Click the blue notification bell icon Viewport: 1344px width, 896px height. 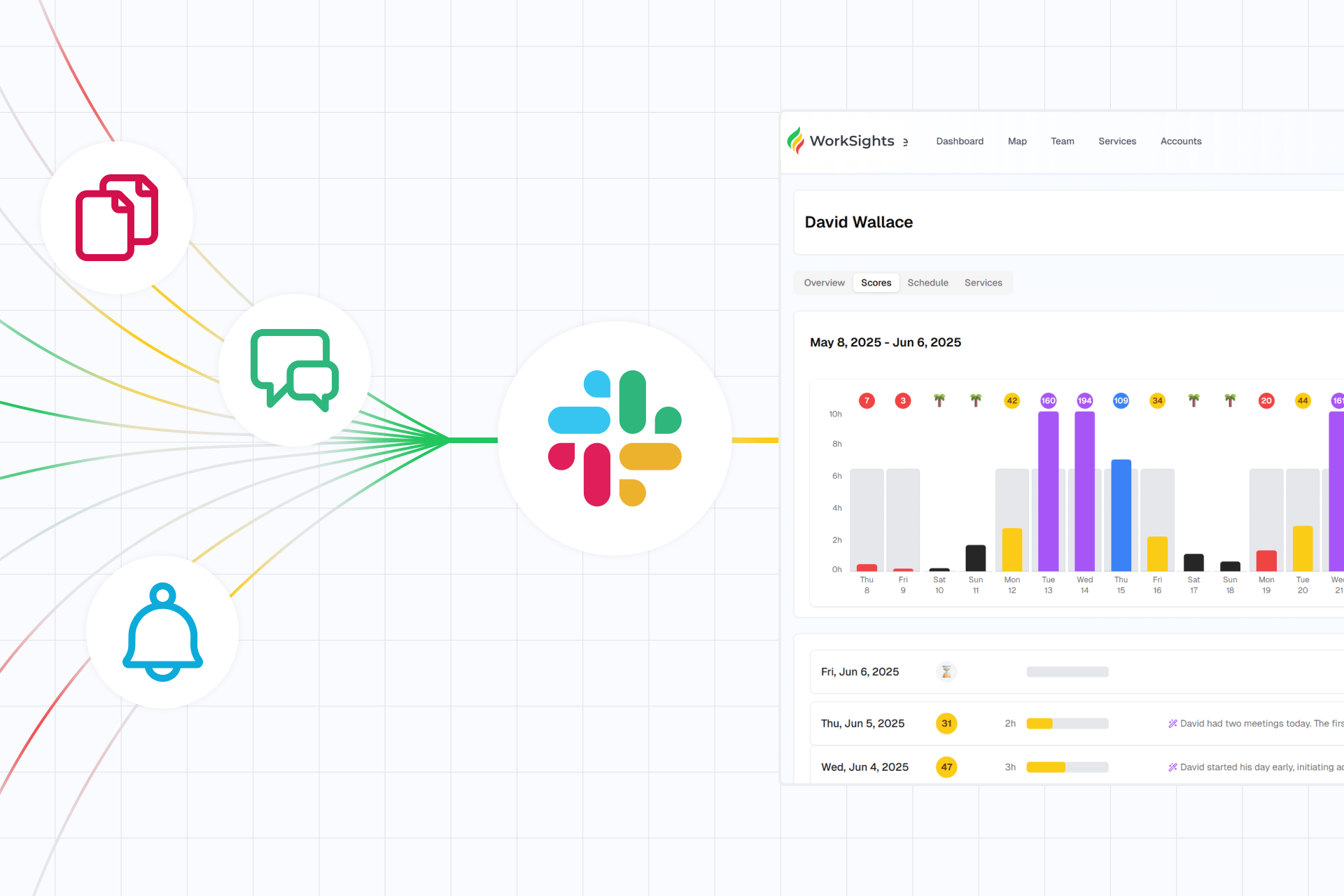[x=163, y=632]
